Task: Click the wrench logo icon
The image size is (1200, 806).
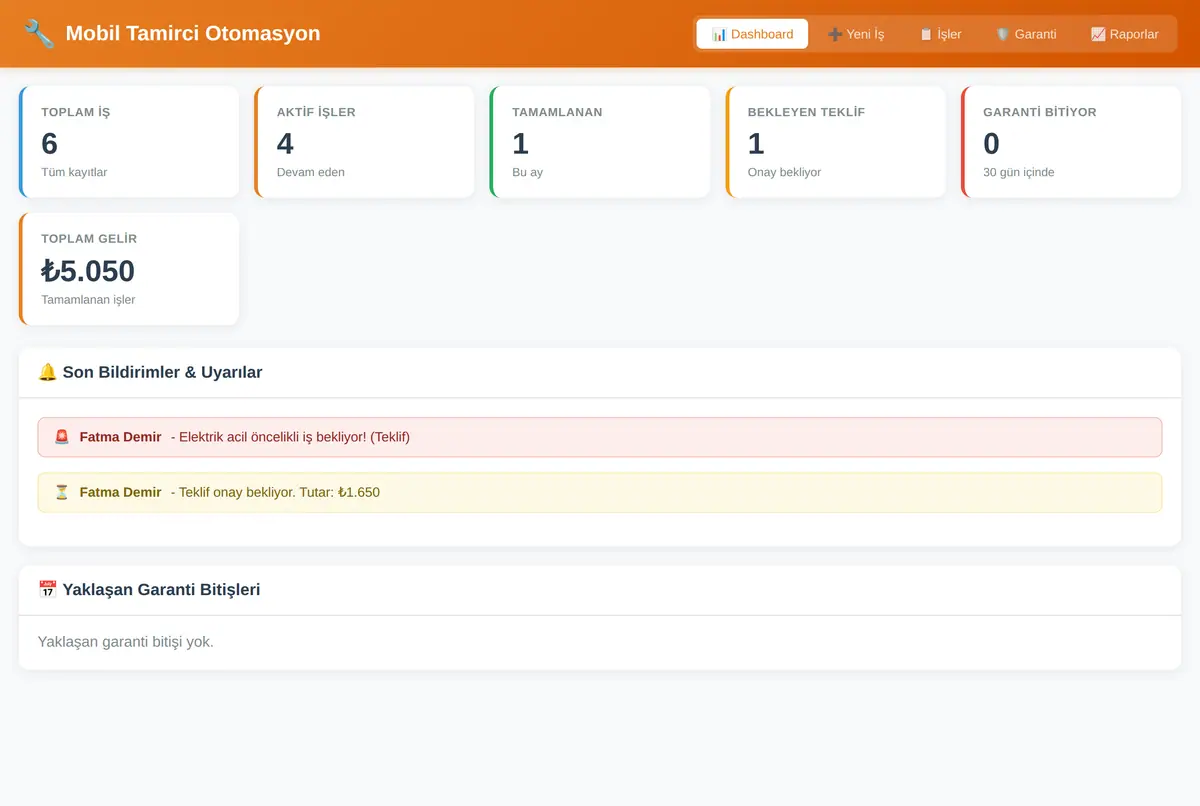Action: tap(38, 33)
